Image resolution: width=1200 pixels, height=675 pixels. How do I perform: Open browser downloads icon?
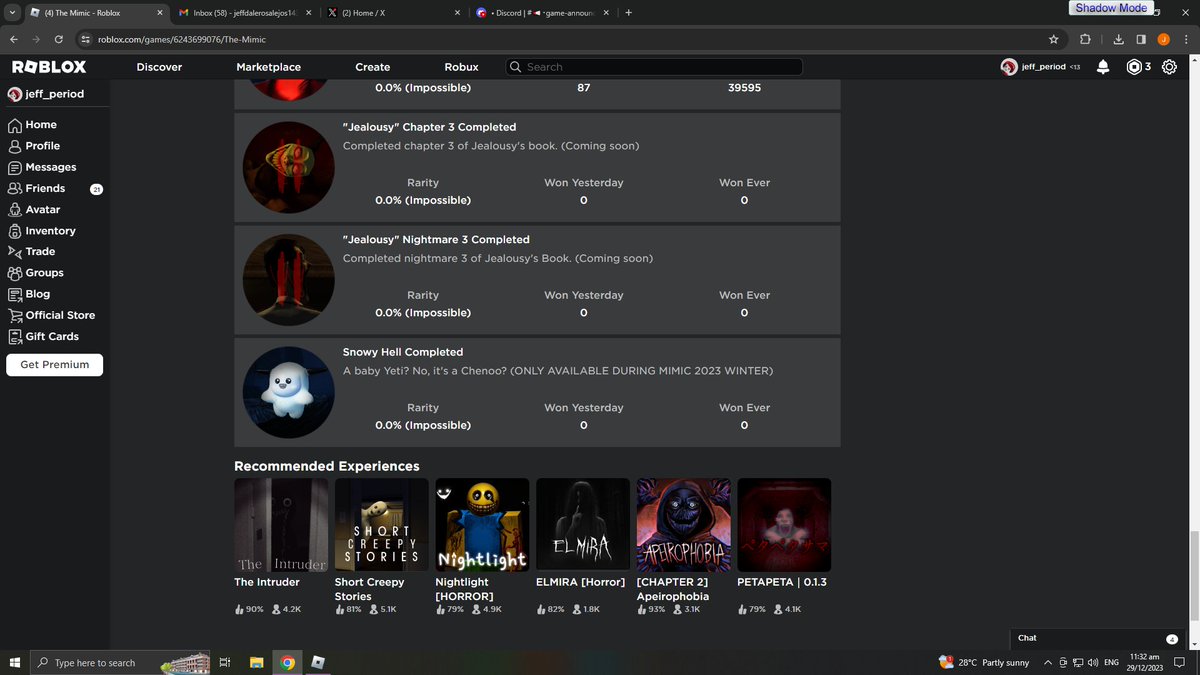pyautogui.click(x=1118, y=39)
